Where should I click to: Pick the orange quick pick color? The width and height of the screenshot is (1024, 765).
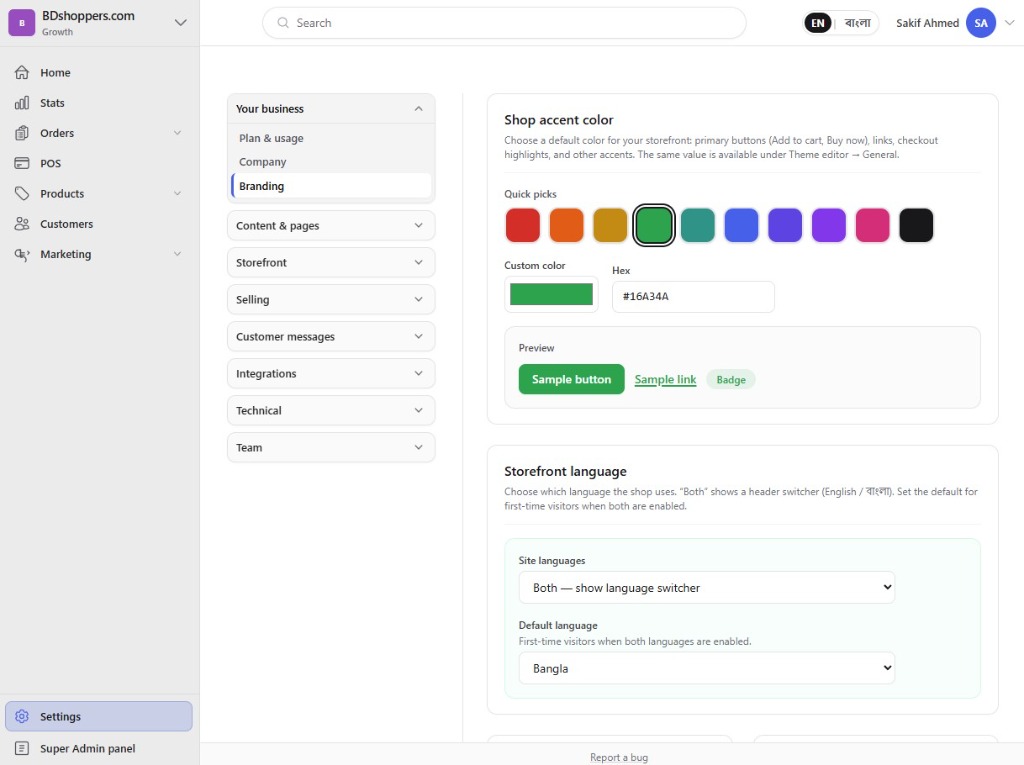[566, 225]
